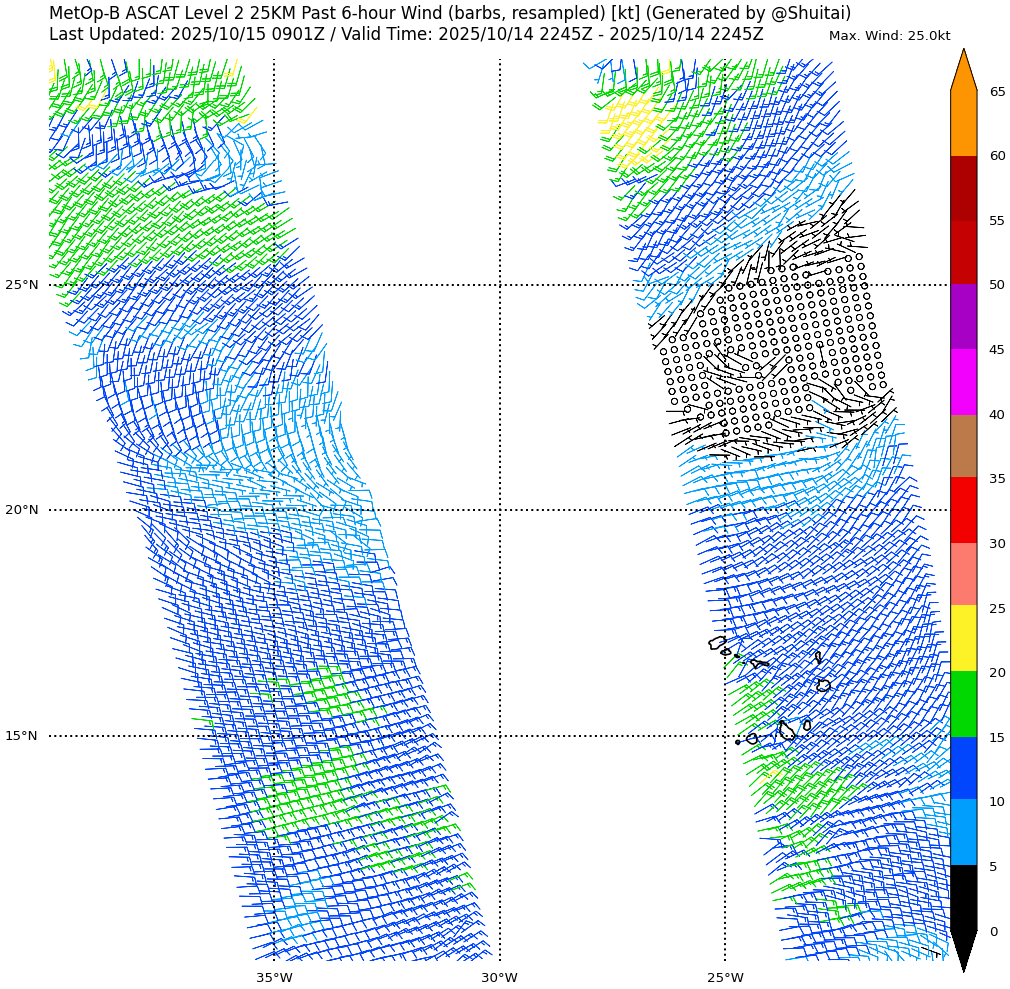The width and height of the screenshot is (1010, 989).
Task: Click the 35°W longitude axis label
Action: [x=274, y=977]
